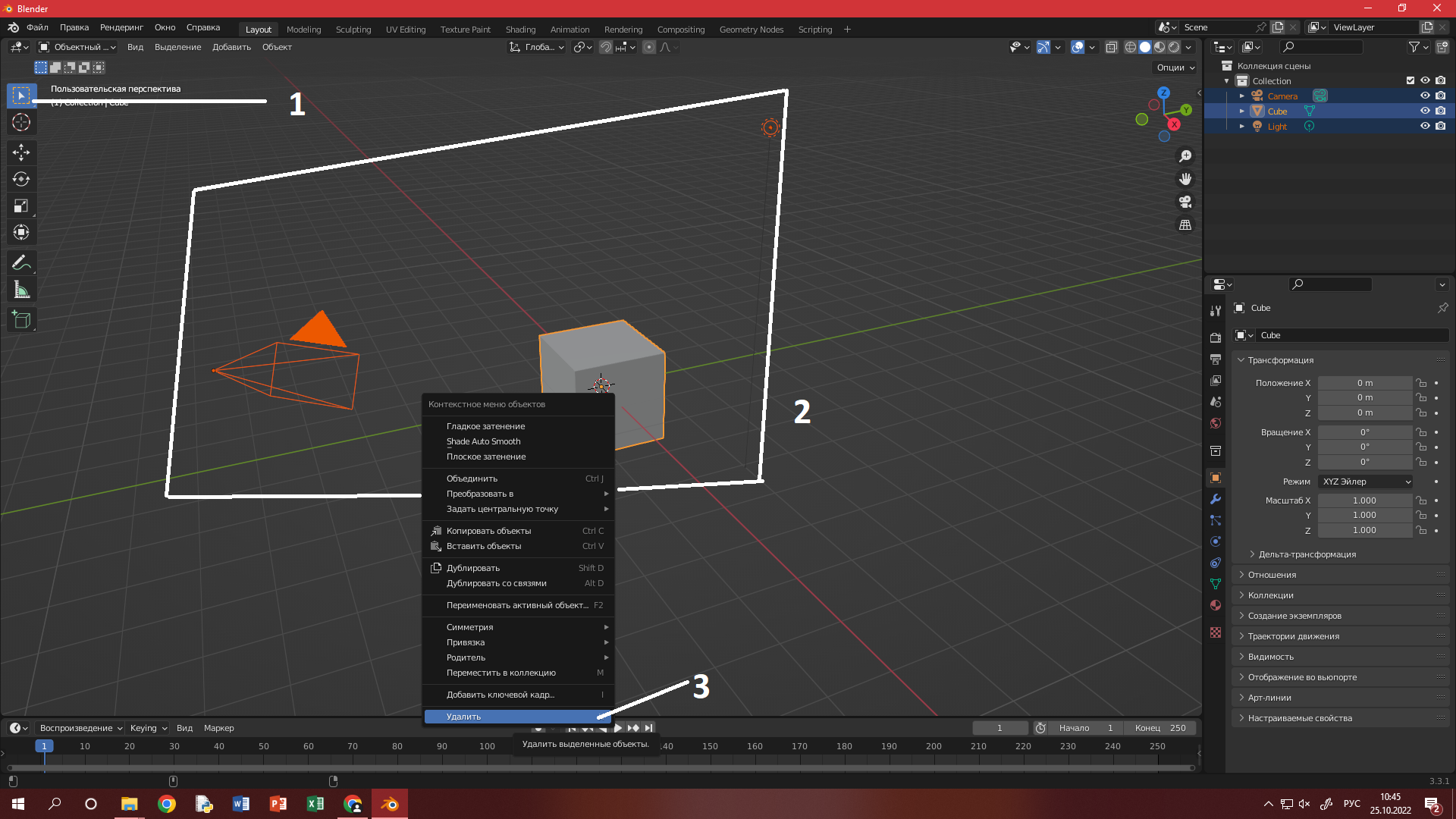
Task: Open the Output properties tab
Action: 1216,359
